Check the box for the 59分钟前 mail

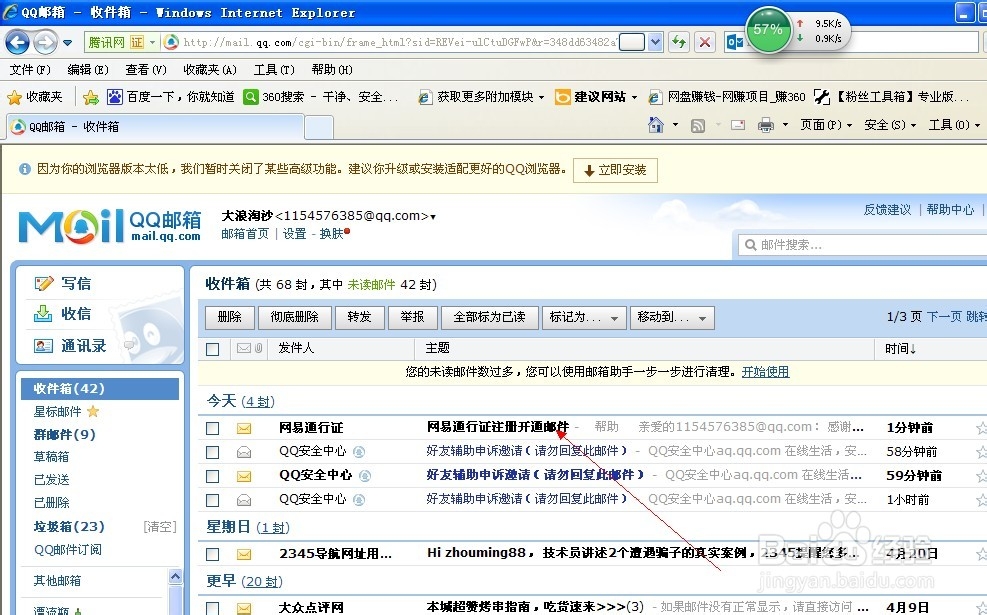coord(213,476)
